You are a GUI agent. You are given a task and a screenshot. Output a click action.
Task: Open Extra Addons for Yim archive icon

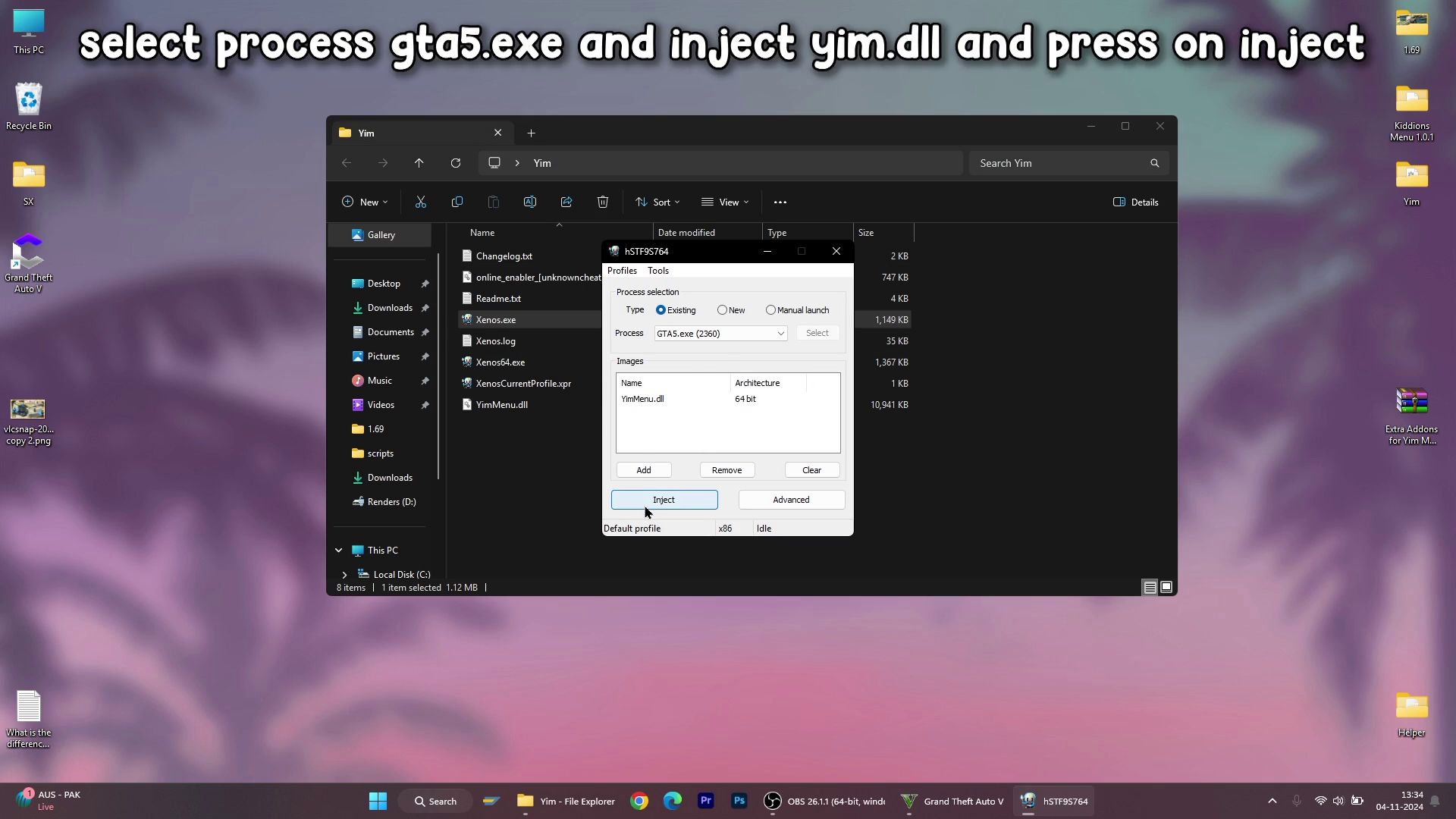pyautogui.click(x=1411, y=416)
